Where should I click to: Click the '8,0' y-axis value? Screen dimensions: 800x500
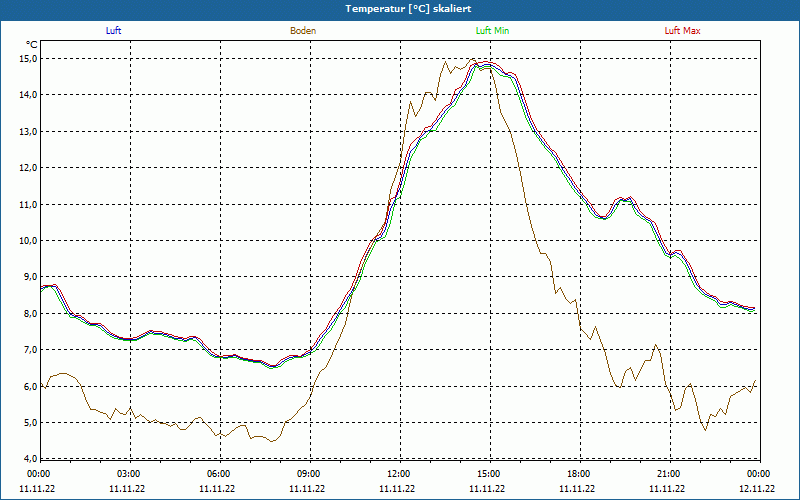[x=31, y=313]
